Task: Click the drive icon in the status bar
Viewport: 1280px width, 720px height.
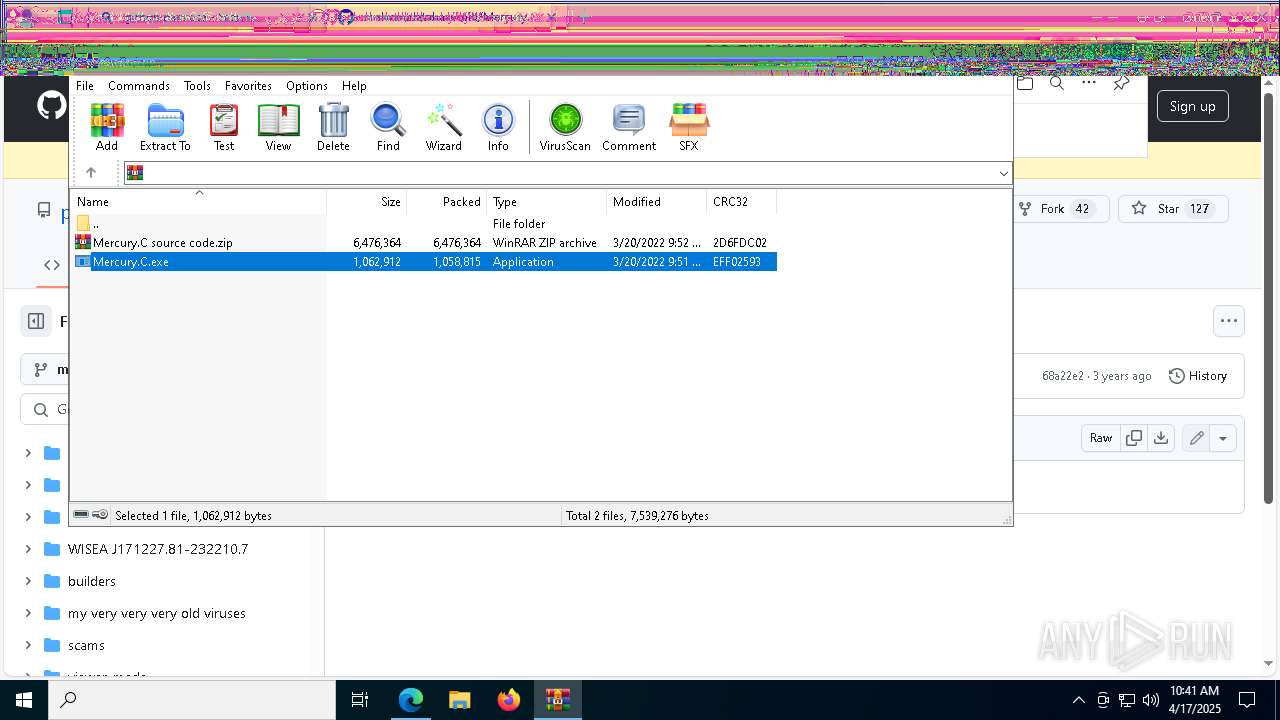Action: click(81, 515)
